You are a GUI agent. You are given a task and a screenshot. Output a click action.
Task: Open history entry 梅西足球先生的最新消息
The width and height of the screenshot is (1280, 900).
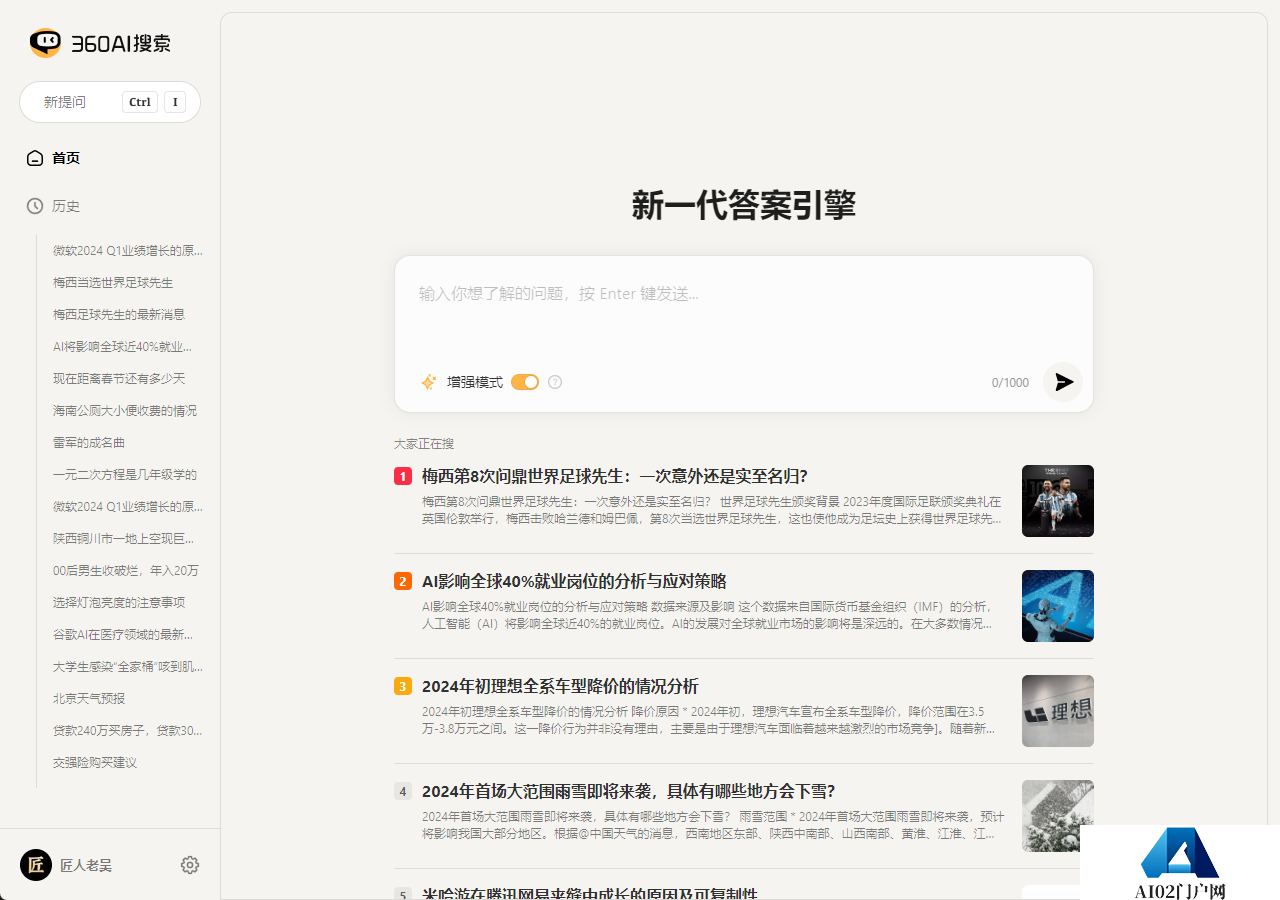[x=119, y=314]
